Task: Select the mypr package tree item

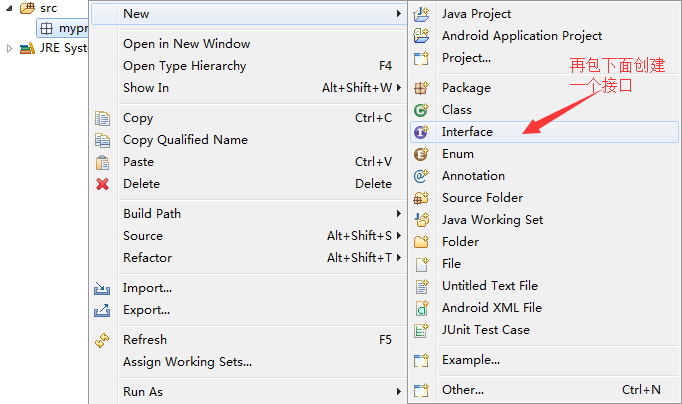Action: point(64,28)
